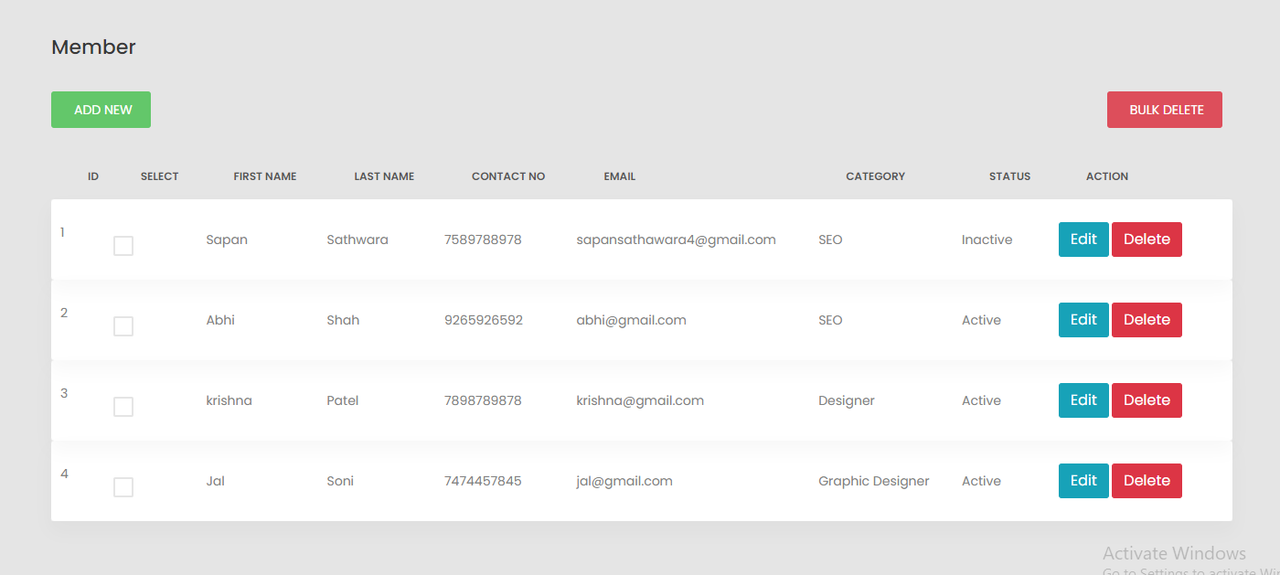Click the SEO category in Abhi's row
1280x575 pixels.
click(830, 320)
